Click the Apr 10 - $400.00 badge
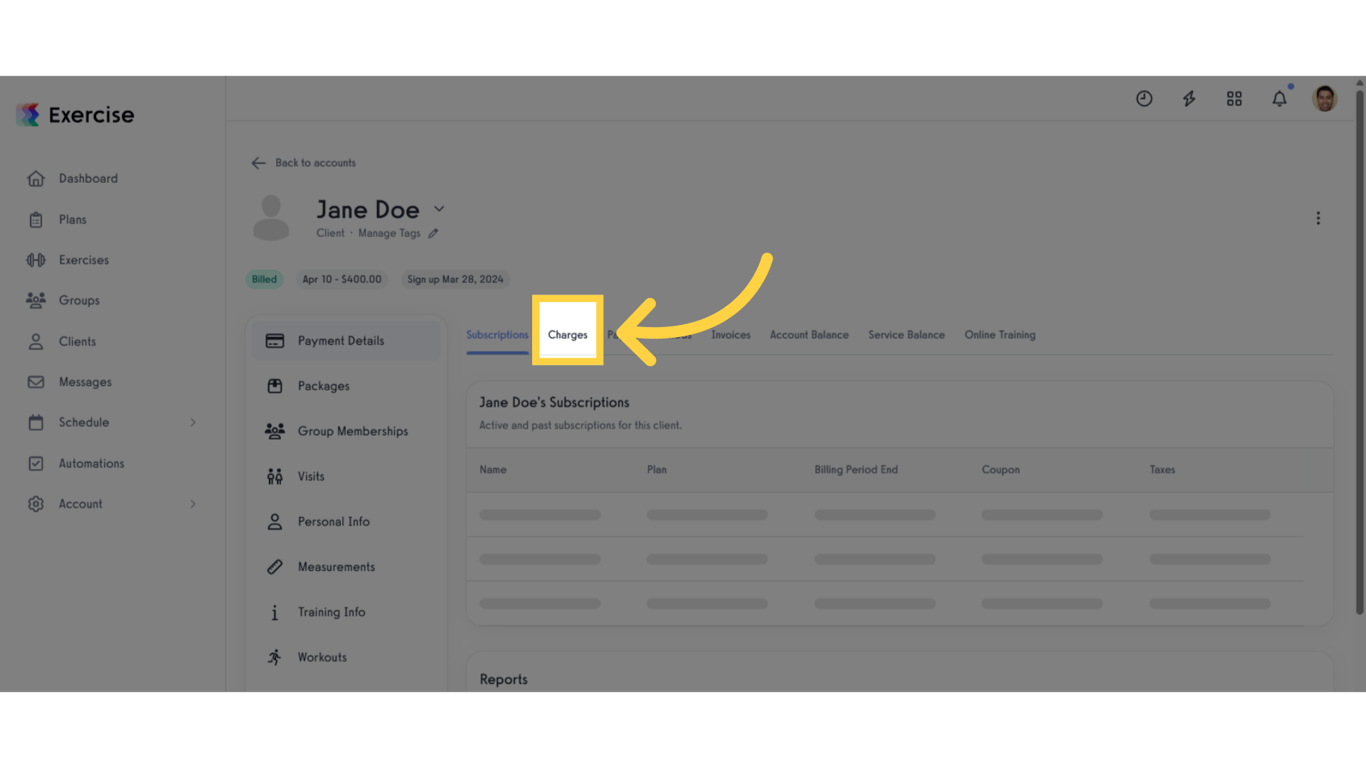Viewport: 1366px width, 768px height. [x=342, y=280]
